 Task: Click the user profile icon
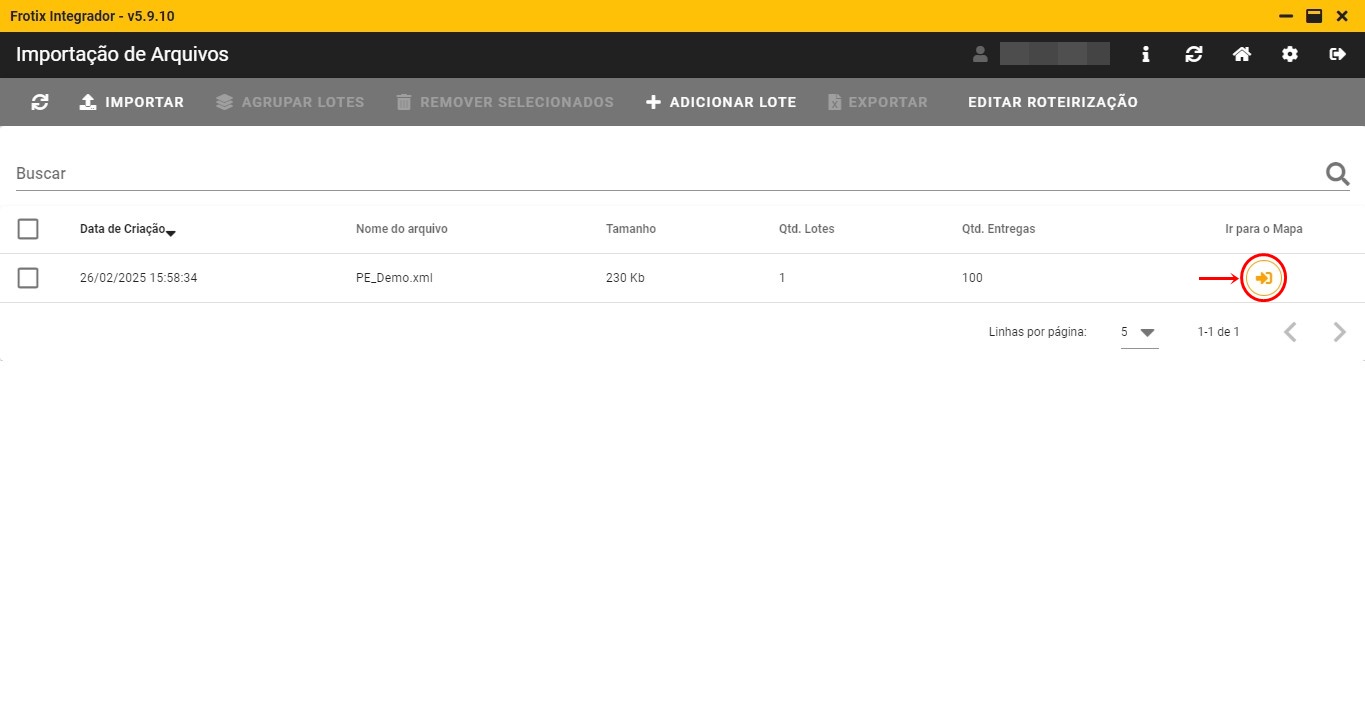(x=980, y=54)
